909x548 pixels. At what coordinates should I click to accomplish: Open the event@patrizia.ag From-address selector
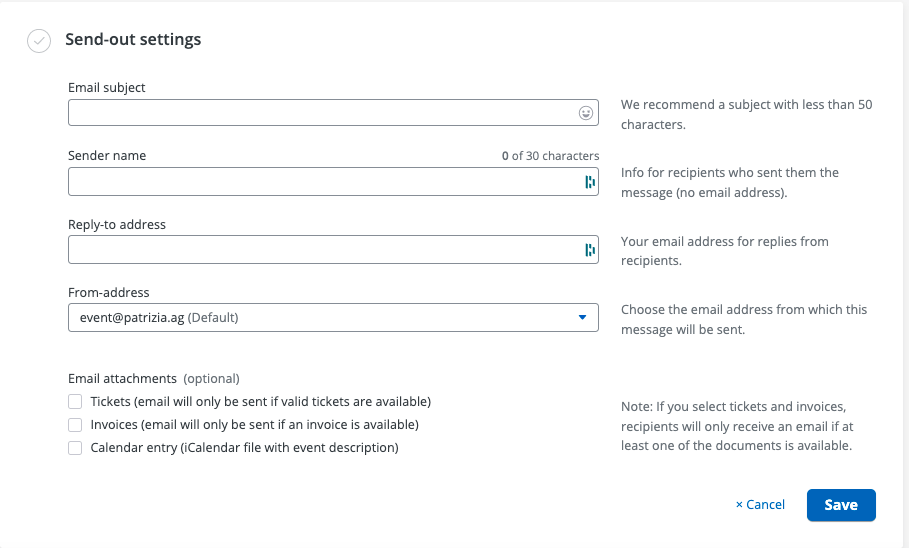[320, 318]
